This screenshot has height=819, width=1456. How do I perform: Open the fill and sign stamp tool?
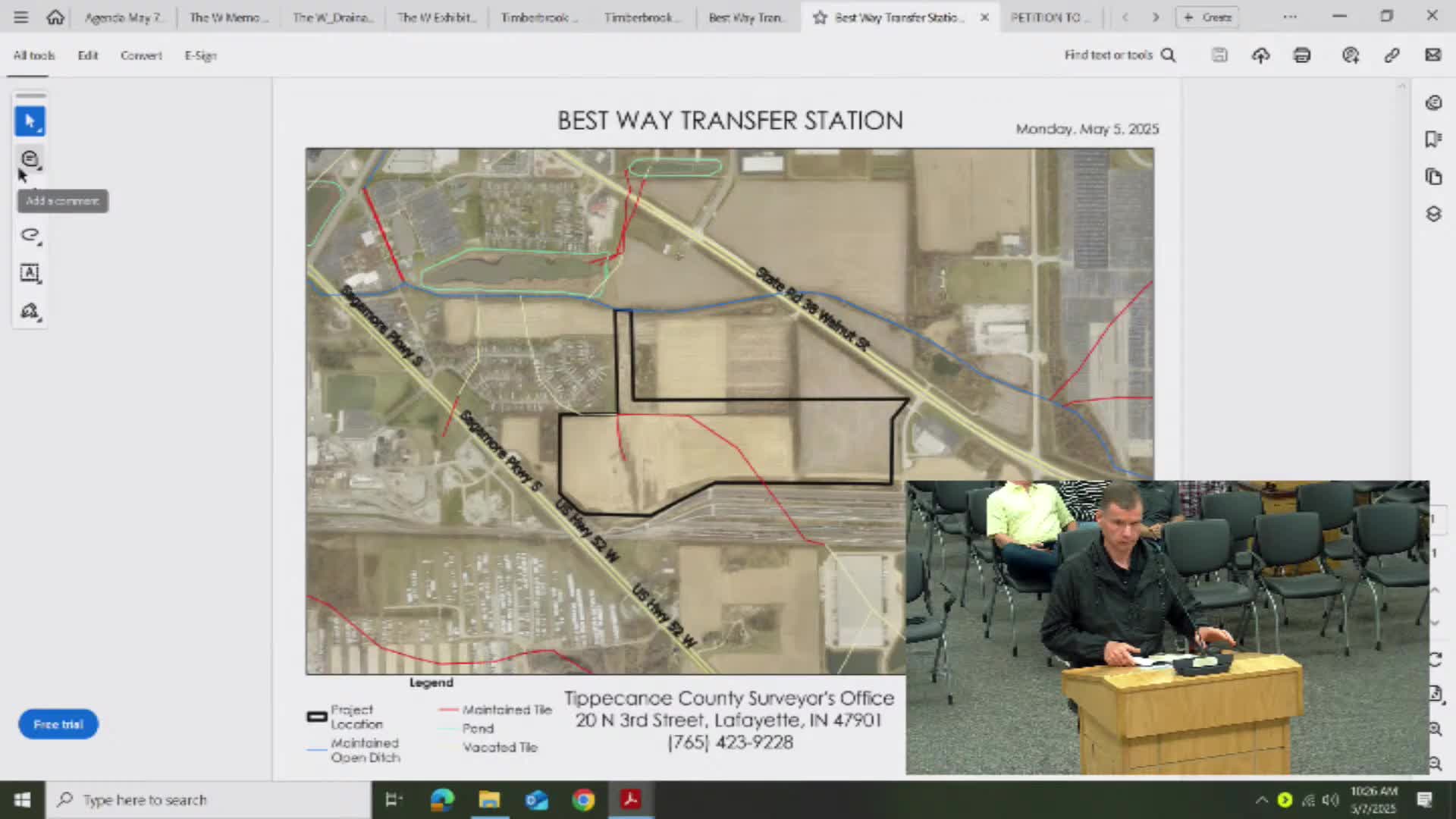30,311
